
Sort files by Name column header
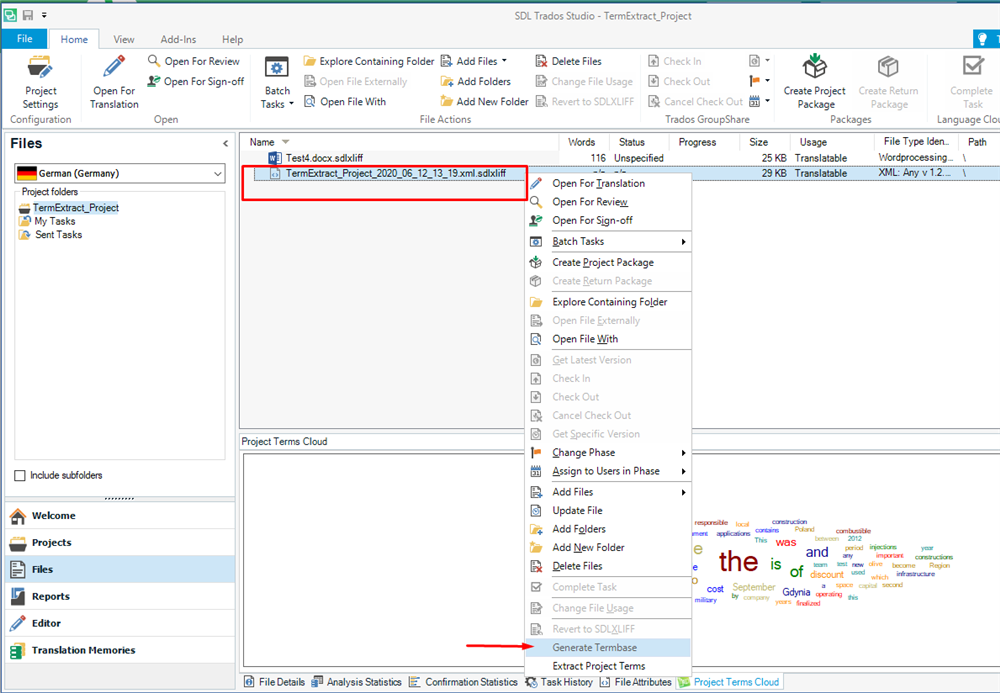(x=261, y=142)
